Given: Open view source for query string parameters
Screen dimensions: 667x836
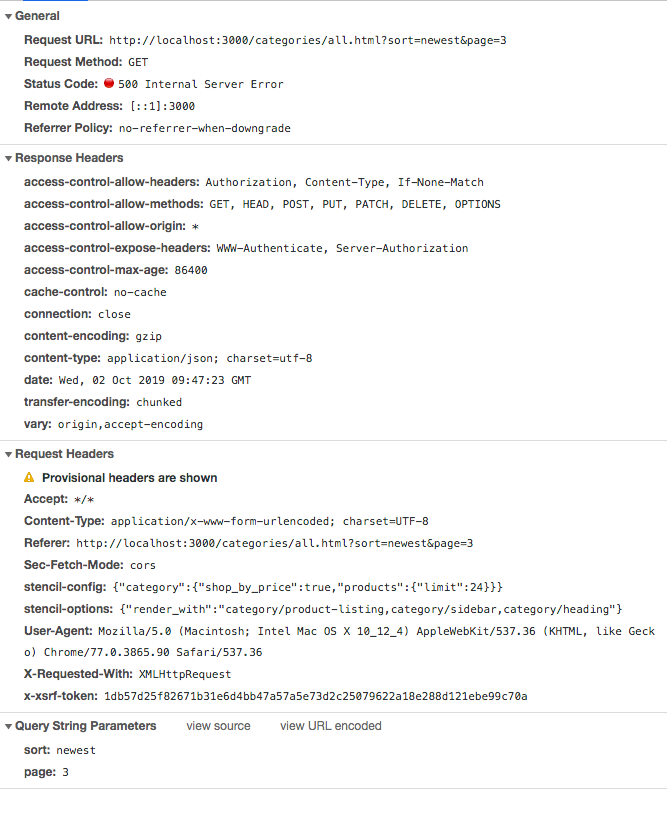Looking at the screenshot, I should [x=218, y=725].
